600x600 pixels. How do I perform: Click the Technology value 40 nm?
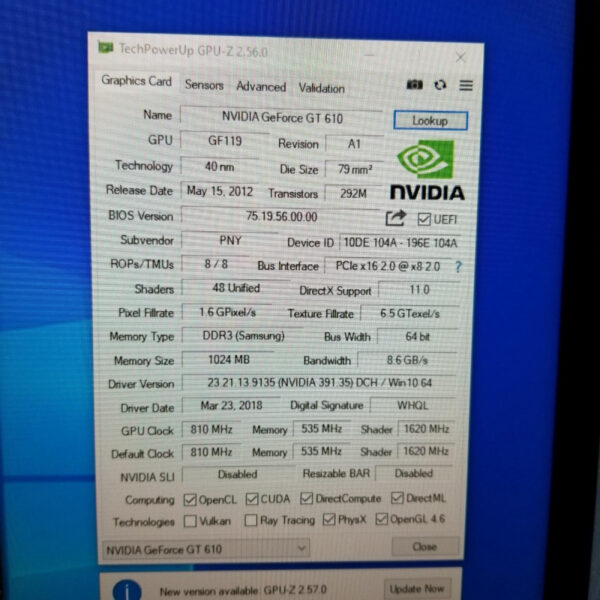point(219,166)
